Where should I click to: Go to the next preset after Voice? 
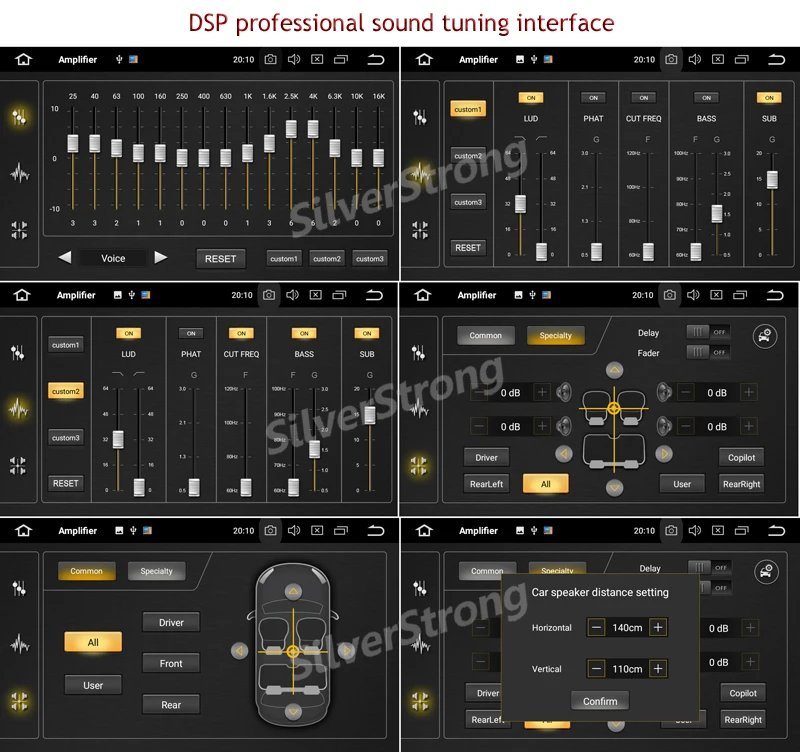161,257
